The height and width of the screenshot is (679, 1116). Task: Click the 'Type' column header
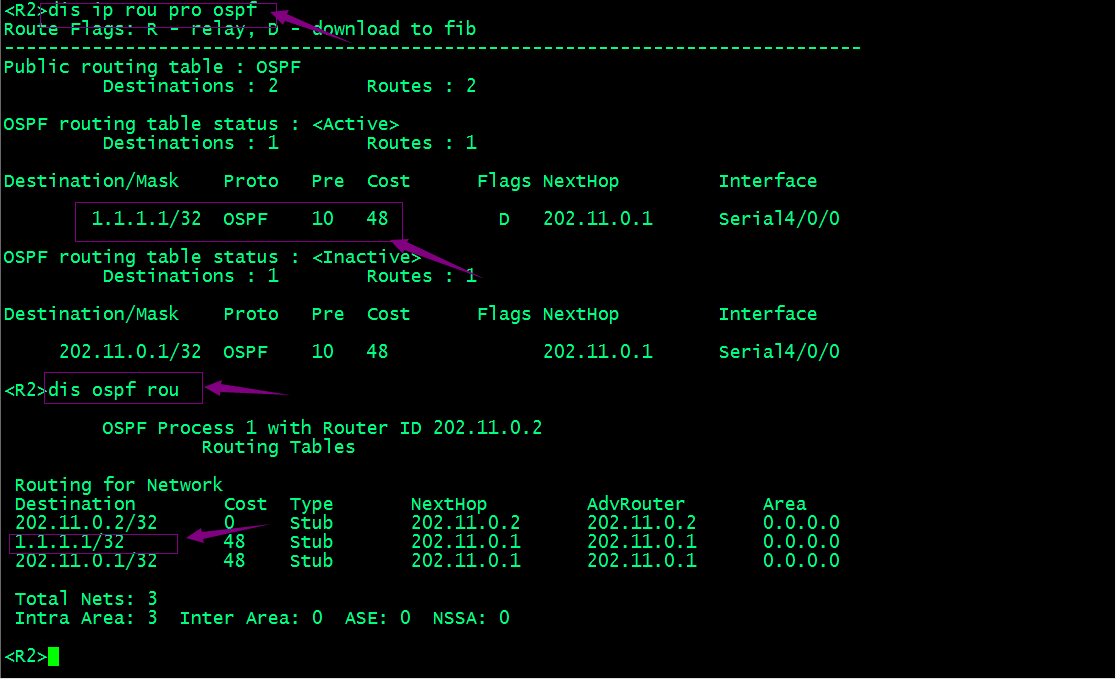[311, 505]
